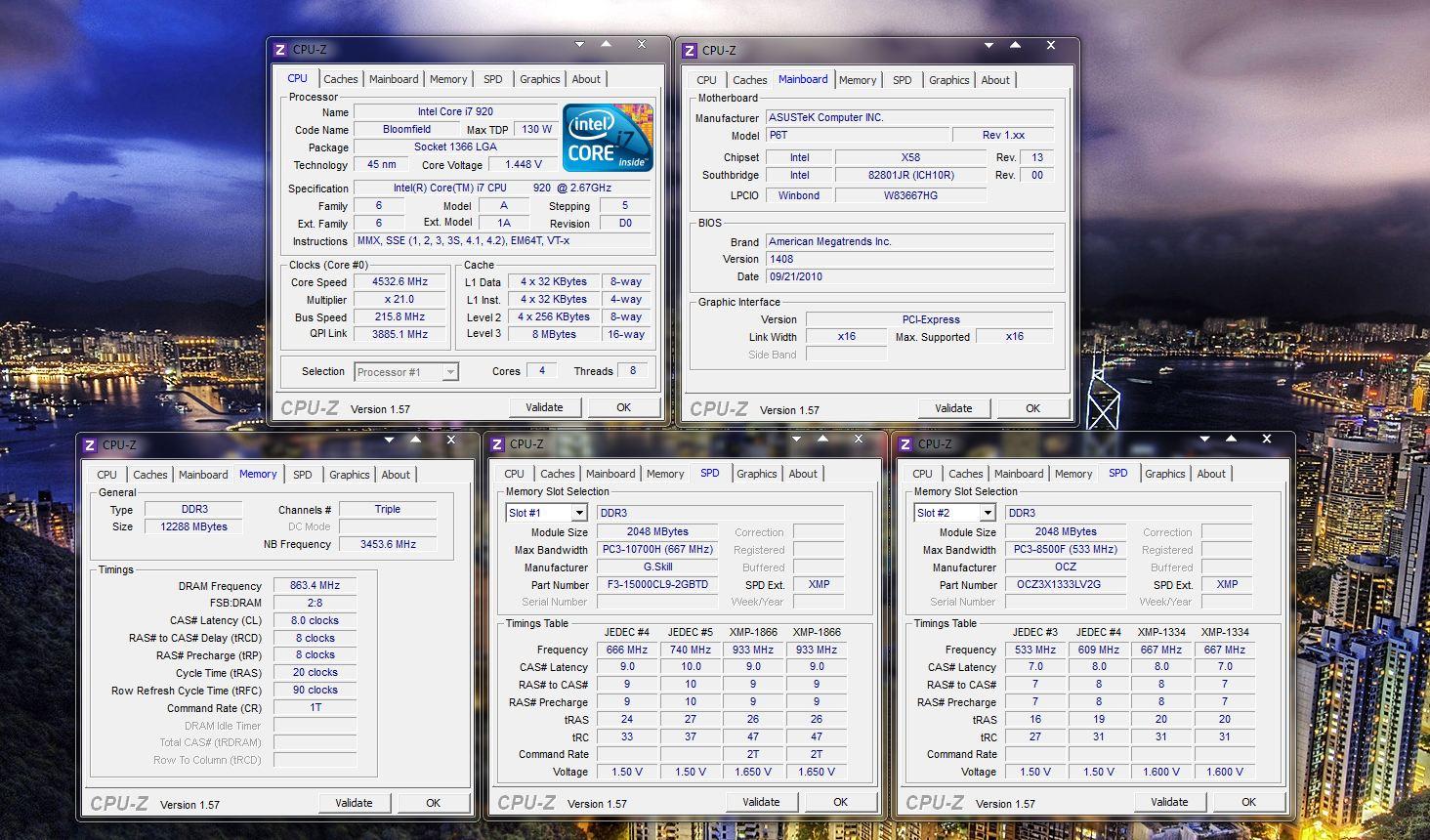The image size is (1430, 840).
Task: Open the Graphics tab in the Mainboard window
Action: pos(949,80)
